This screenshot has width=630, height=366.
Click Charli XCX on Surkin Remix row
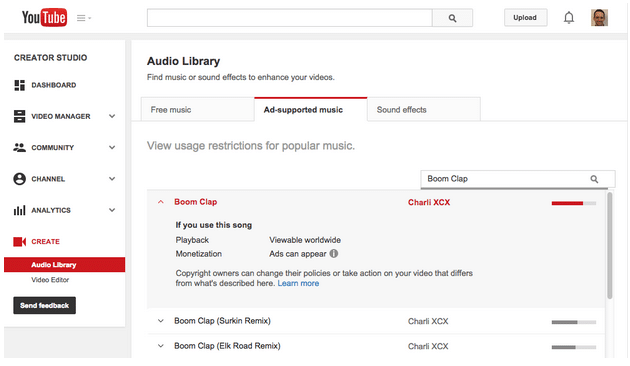428,321
